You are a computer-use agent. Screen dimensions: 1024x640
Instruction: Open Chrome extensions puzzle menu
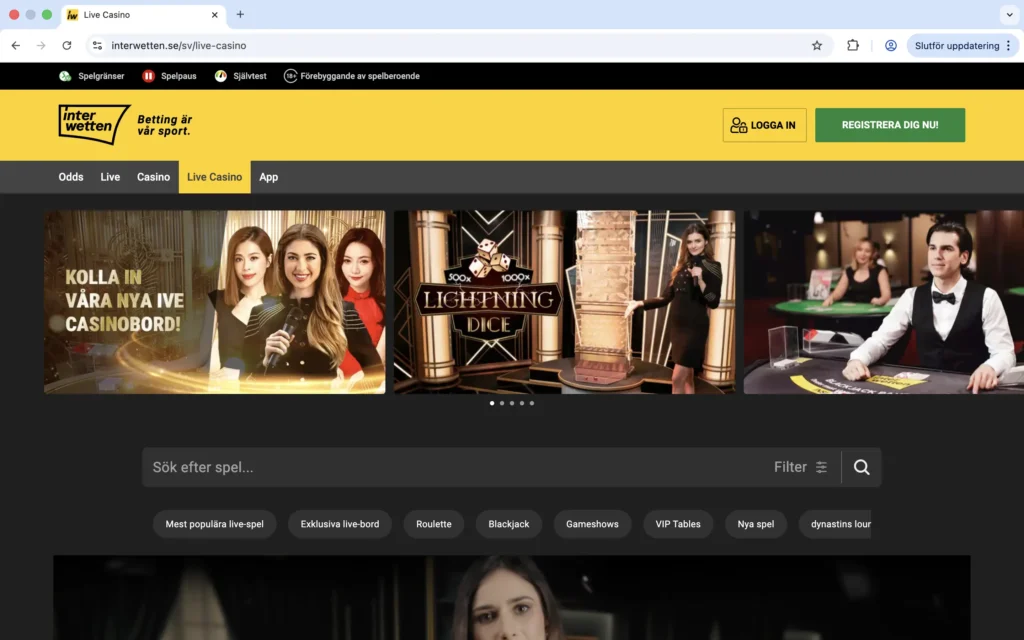point(852,45)
